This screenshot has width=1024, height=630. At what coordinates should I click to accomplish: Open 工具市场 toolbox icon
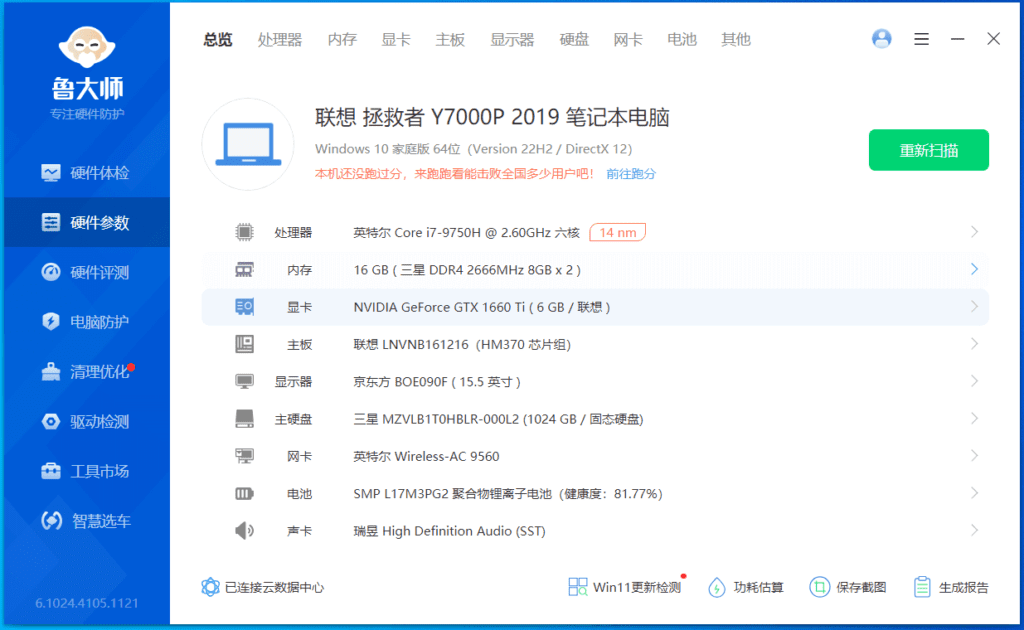coord(50,471)
